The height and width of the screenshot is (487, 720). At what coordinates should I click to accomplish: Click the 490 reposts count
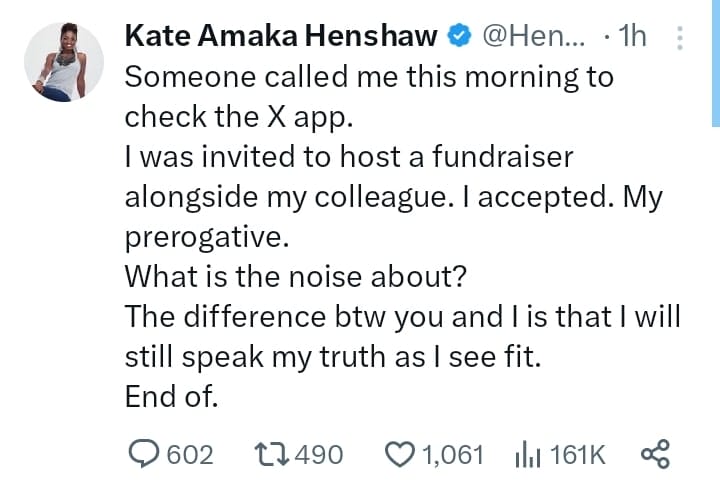pyautogui.click(x=320, y=455)
